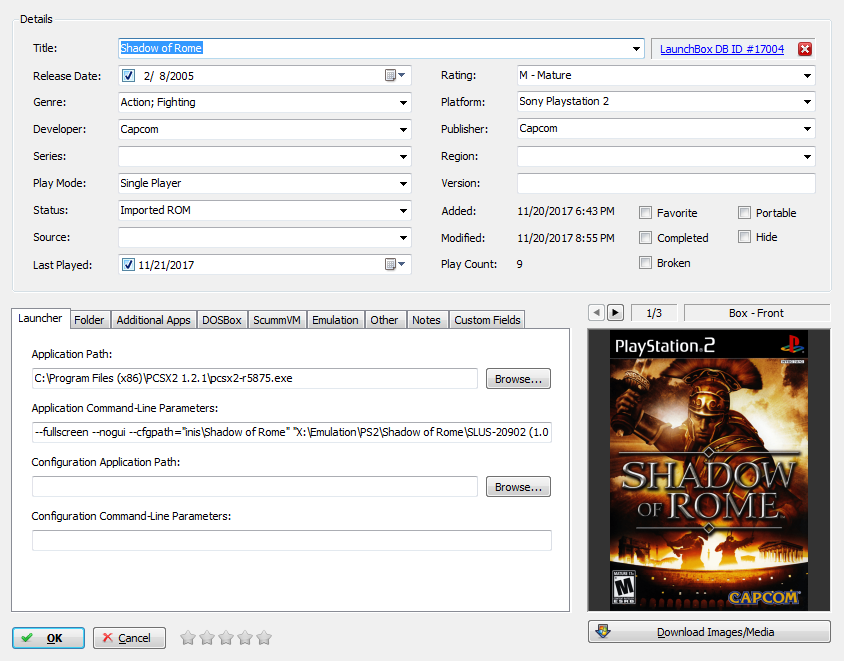The image size is (844, 661).
Task: Open the Source dropdown
Action: [403, 237]
